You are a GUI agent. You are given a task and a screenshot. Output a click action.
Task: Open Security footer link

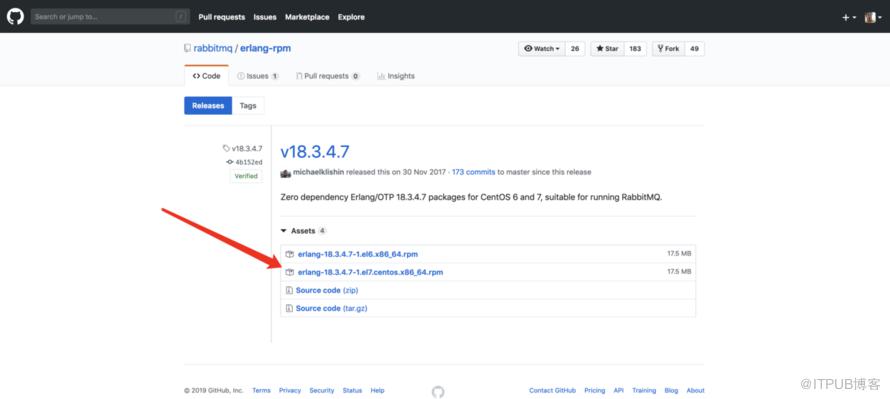tap(322, 390)
